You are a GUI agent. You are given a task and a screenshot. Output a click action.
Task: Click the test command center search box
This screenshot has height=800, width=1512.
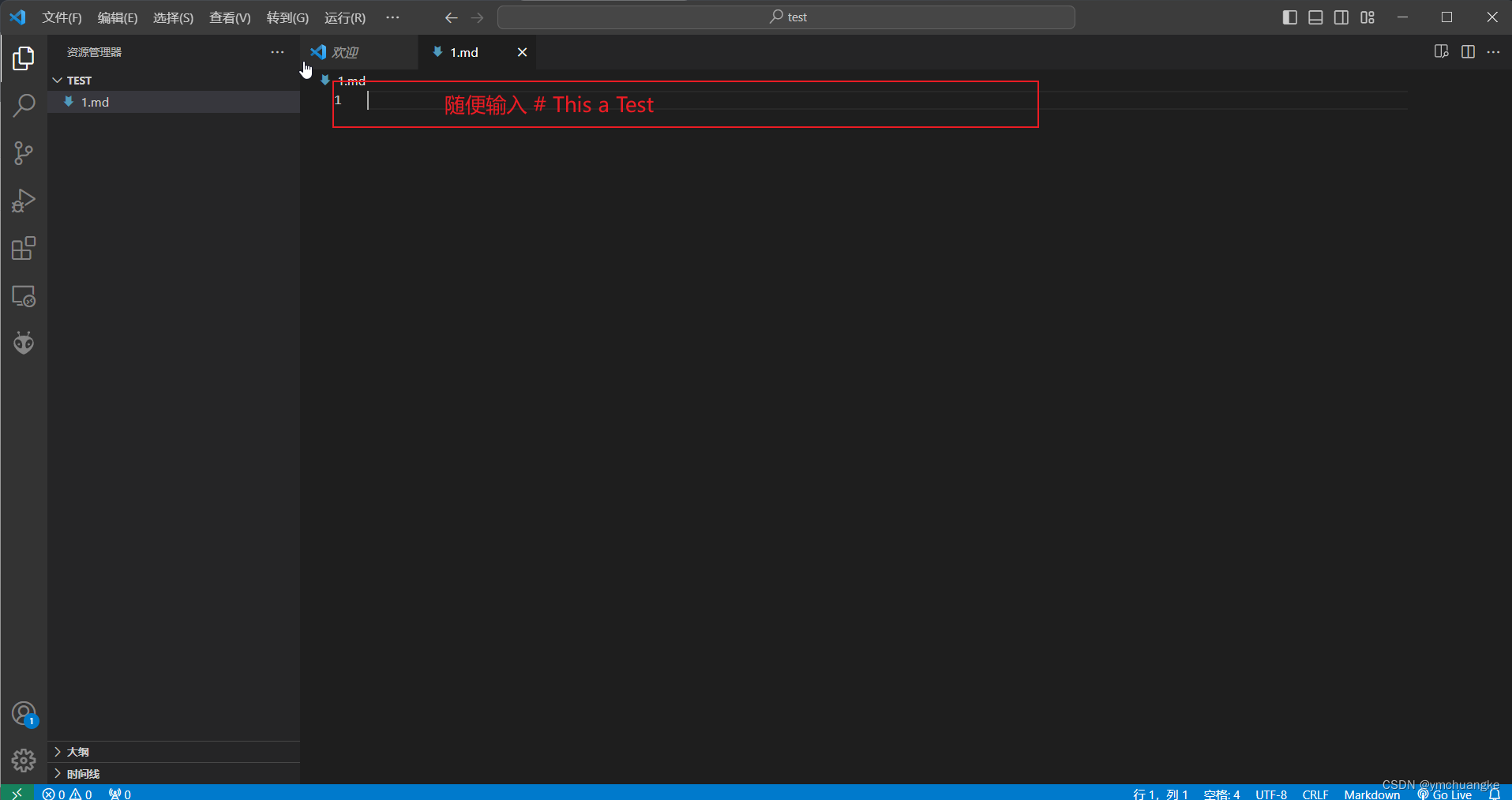tap(786, 17)
